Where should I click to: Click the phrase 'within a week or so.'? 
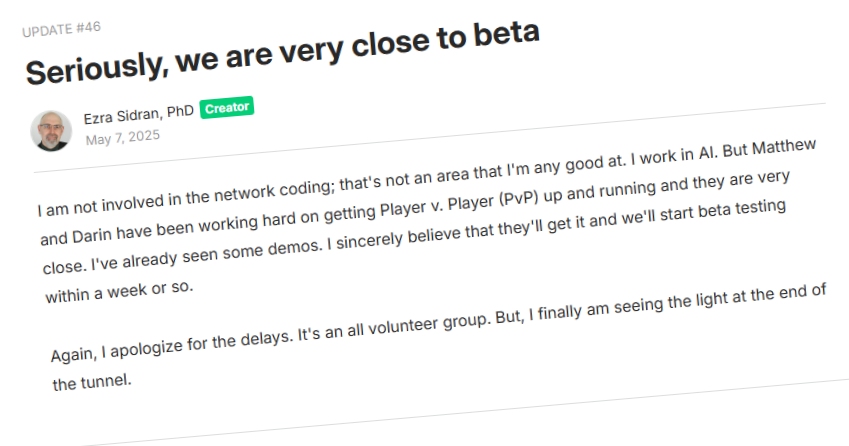(119, 292)
